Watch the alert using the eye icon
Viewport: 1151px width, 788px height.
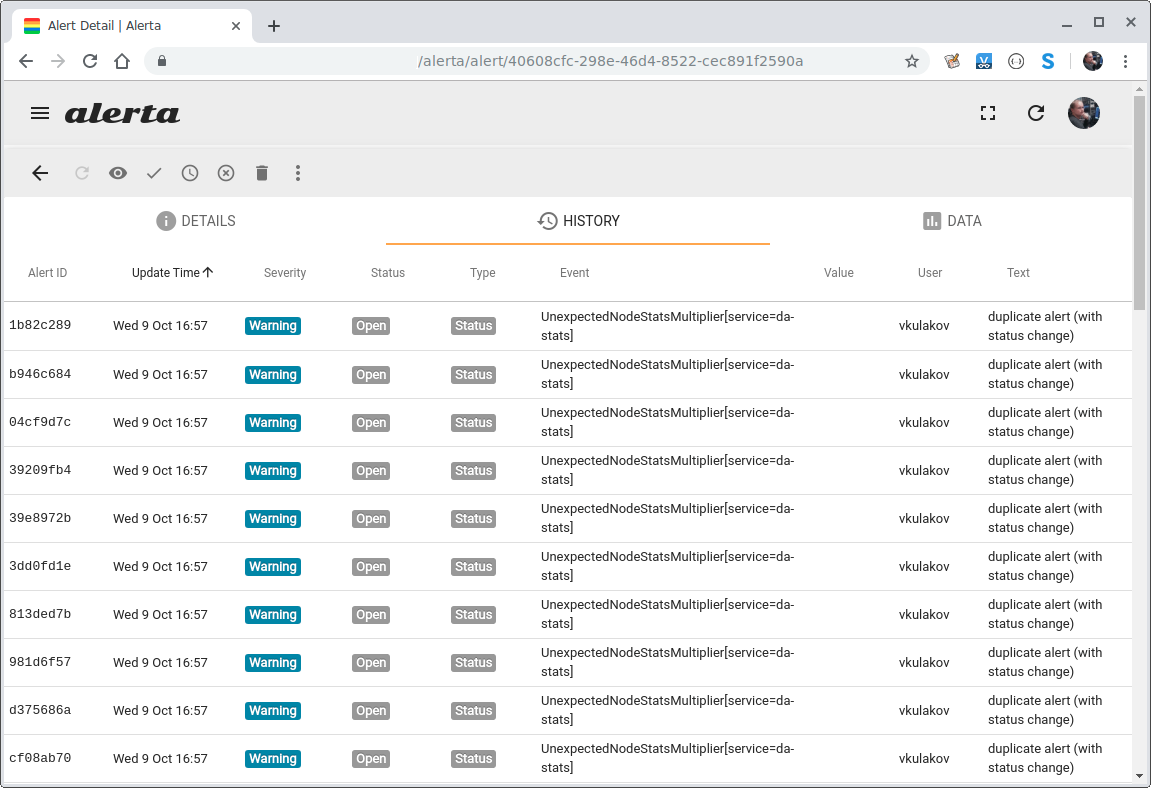[x=118, y=173]
